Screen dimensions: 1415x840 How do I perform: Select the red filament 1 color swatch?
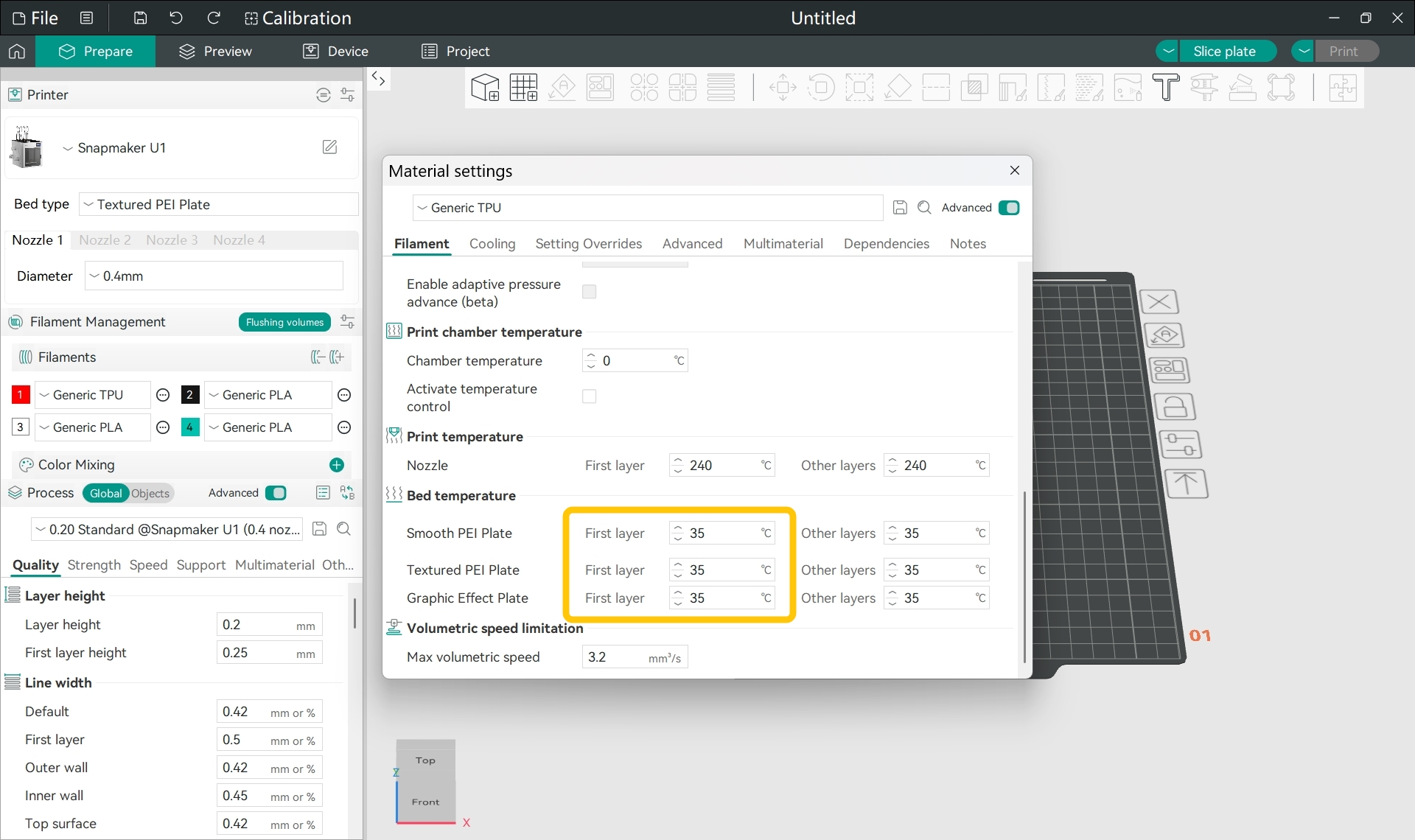pos(21,395)
